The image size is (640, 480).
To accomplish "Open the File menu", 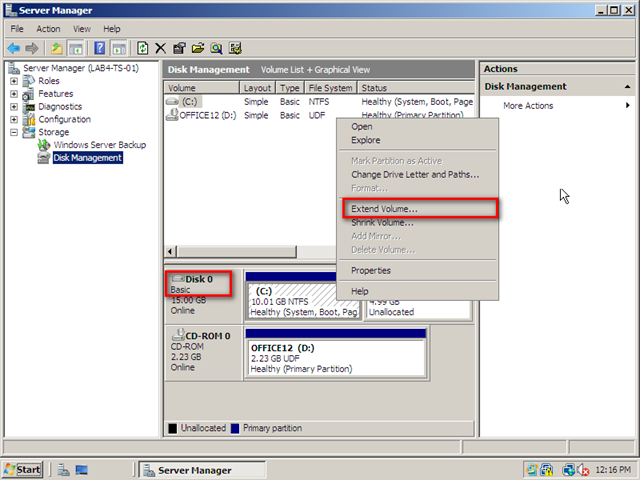I will (x=17, y=29).
